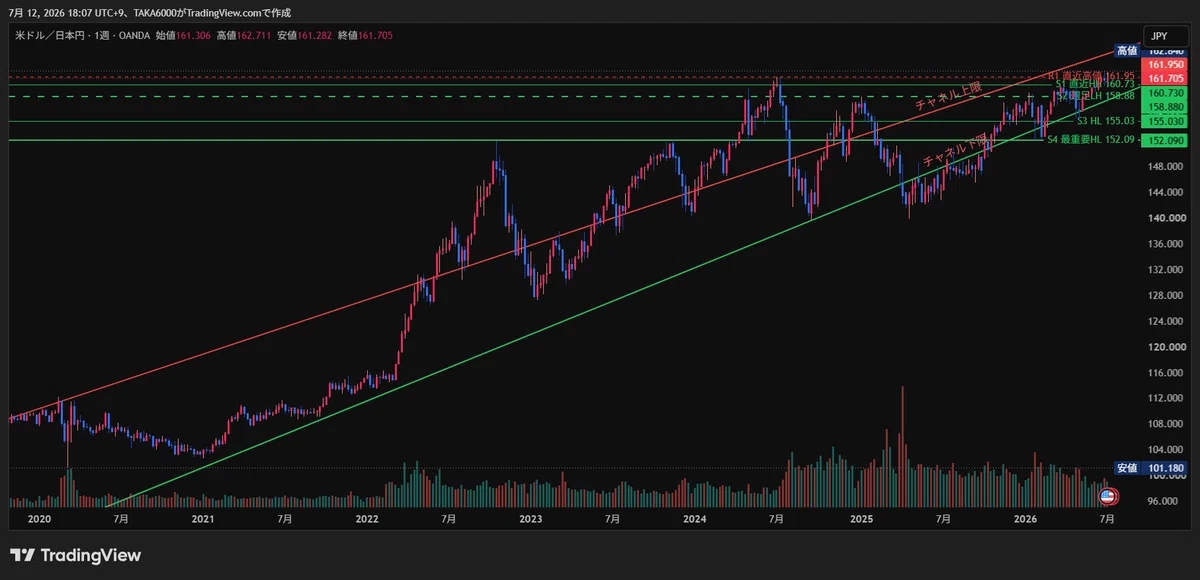This screenshot has height=580, width=1200.
Task: Click the S4 最重要HL 152.09 line label
Action: click(x=1090, y=140)
